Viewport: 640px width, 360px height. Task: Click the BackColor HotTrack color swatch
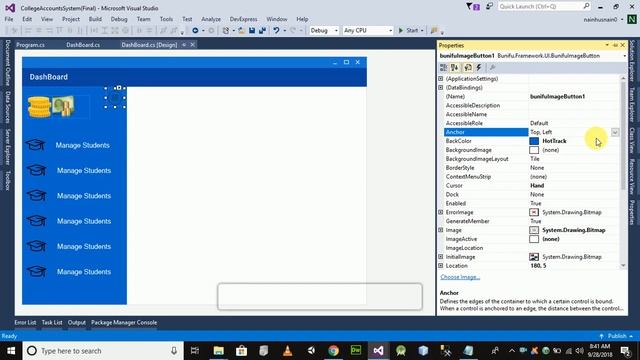click(x=534, y=141)
